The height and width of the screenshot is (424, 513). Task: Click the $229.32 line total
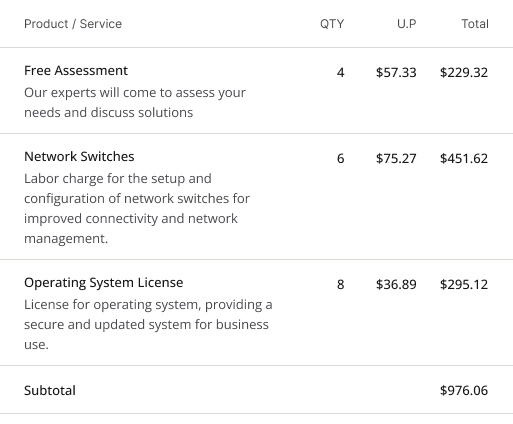click(464, 73)
